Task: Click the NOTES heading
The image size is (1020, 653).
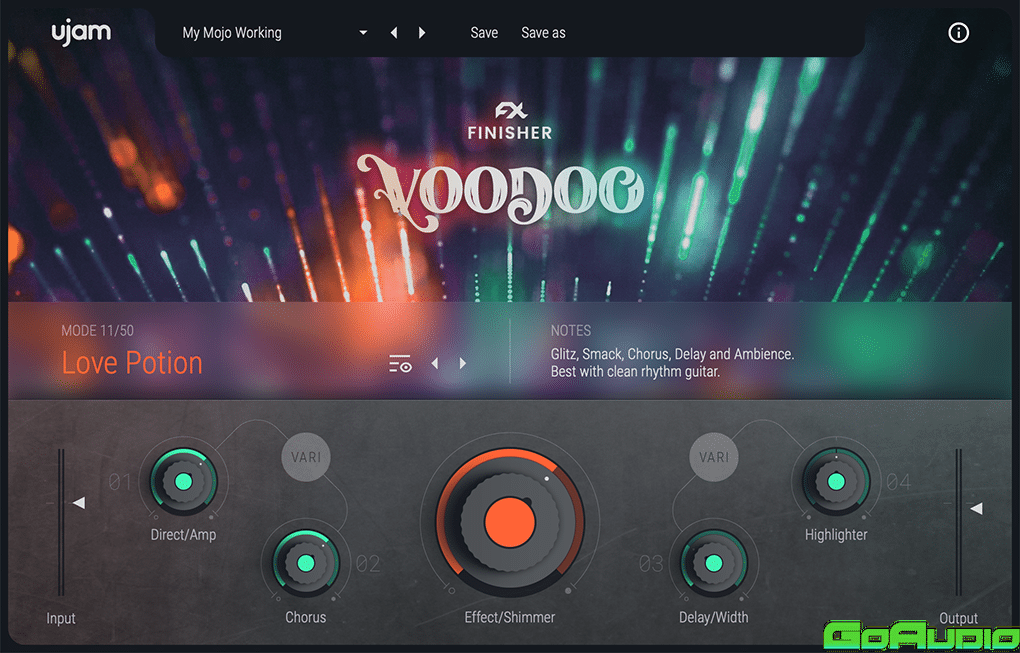Action: pos(571,331)
